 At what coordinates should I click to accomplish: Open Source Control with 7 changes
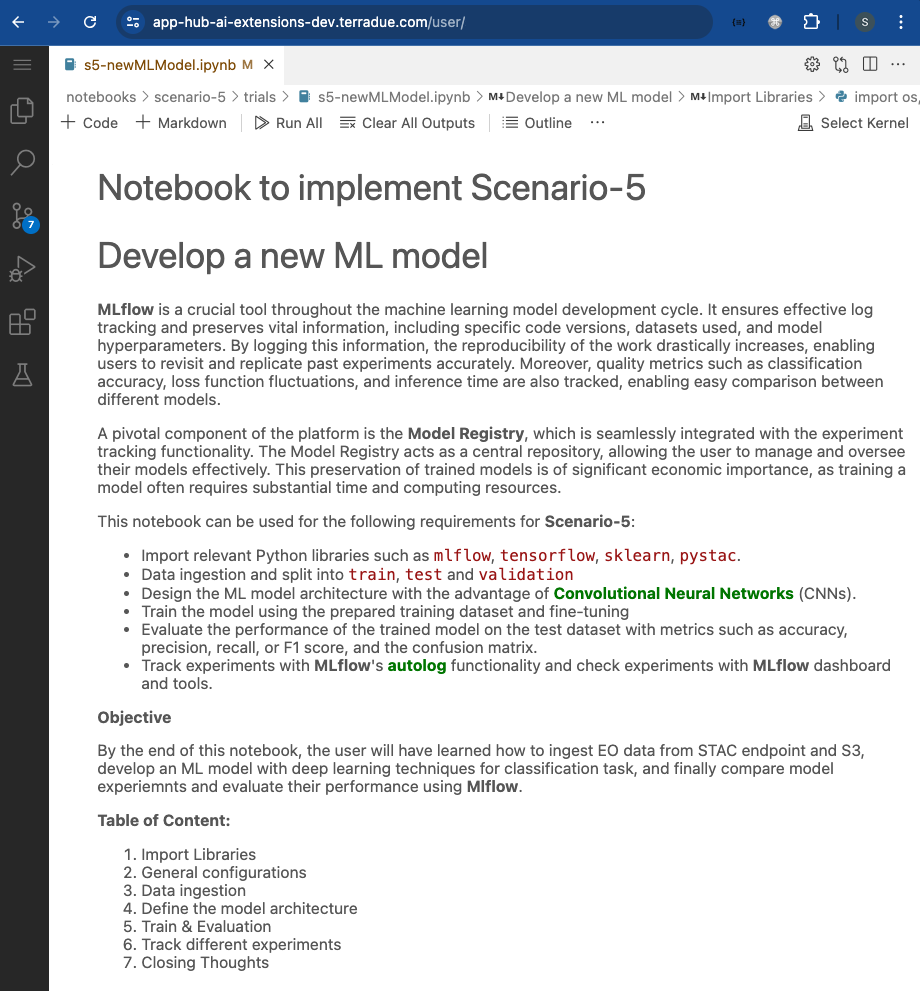tap(22, 216)
